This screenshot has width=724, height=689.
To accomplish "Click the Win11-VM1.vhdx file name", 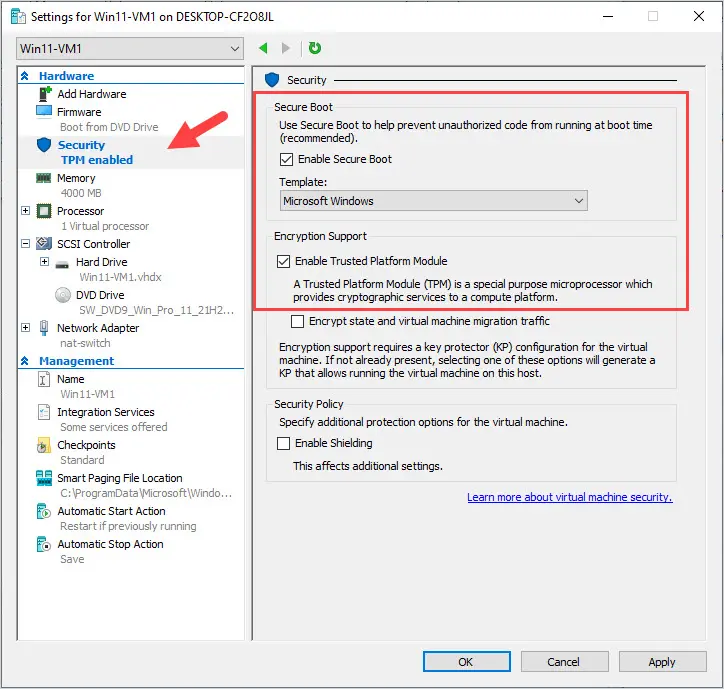I will (120, 277).
